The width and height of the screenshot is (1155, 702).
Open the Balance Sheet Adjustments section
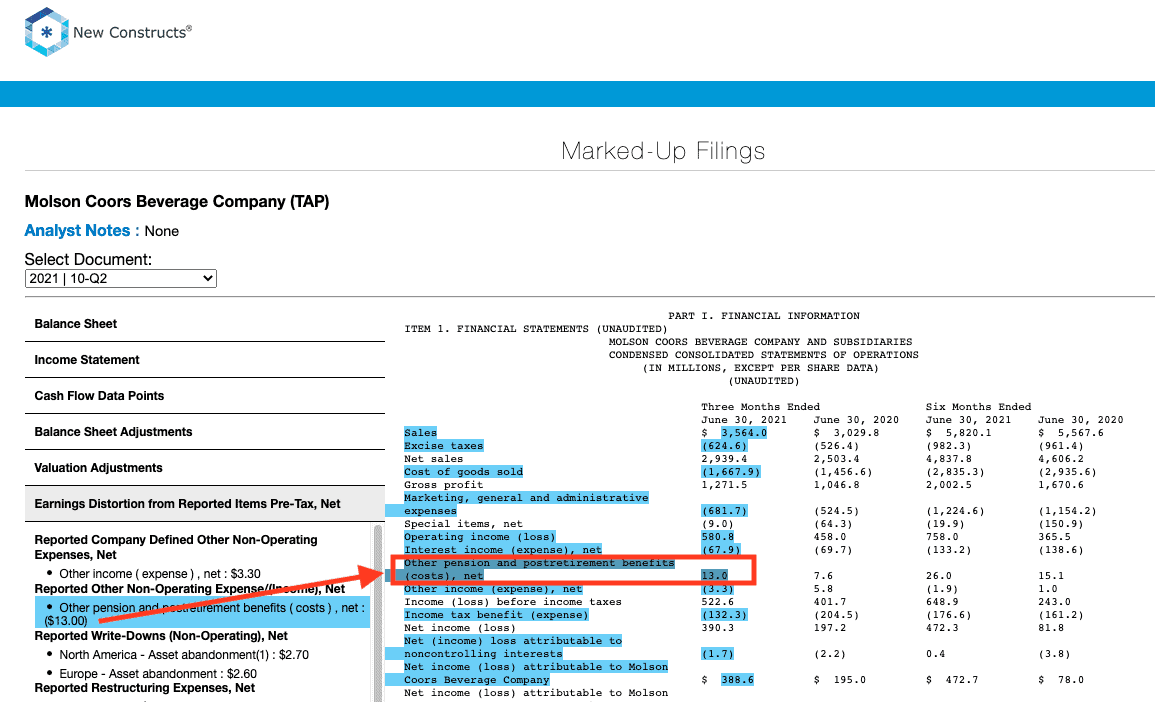[205, 432]
